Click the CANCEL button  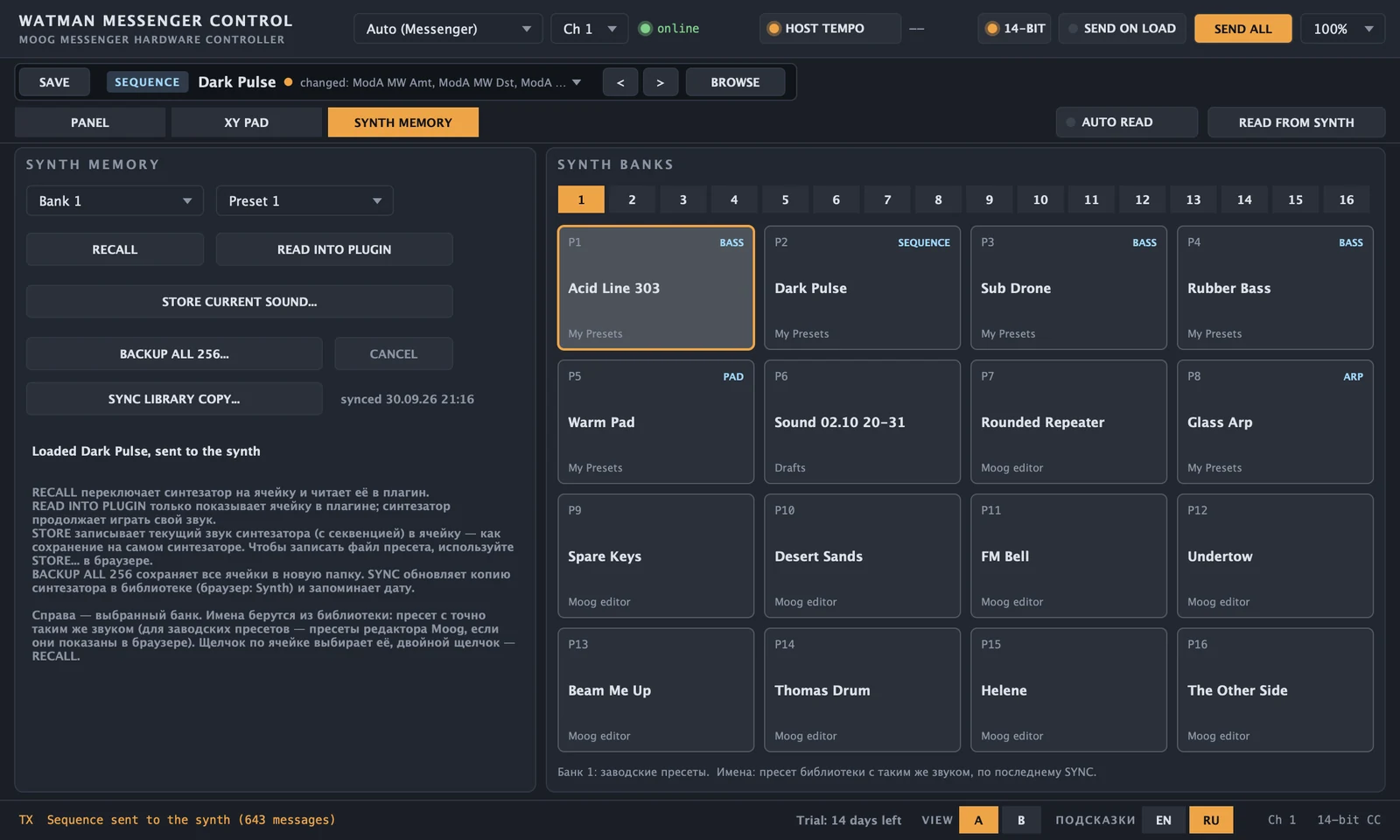[x=394, y=353]
